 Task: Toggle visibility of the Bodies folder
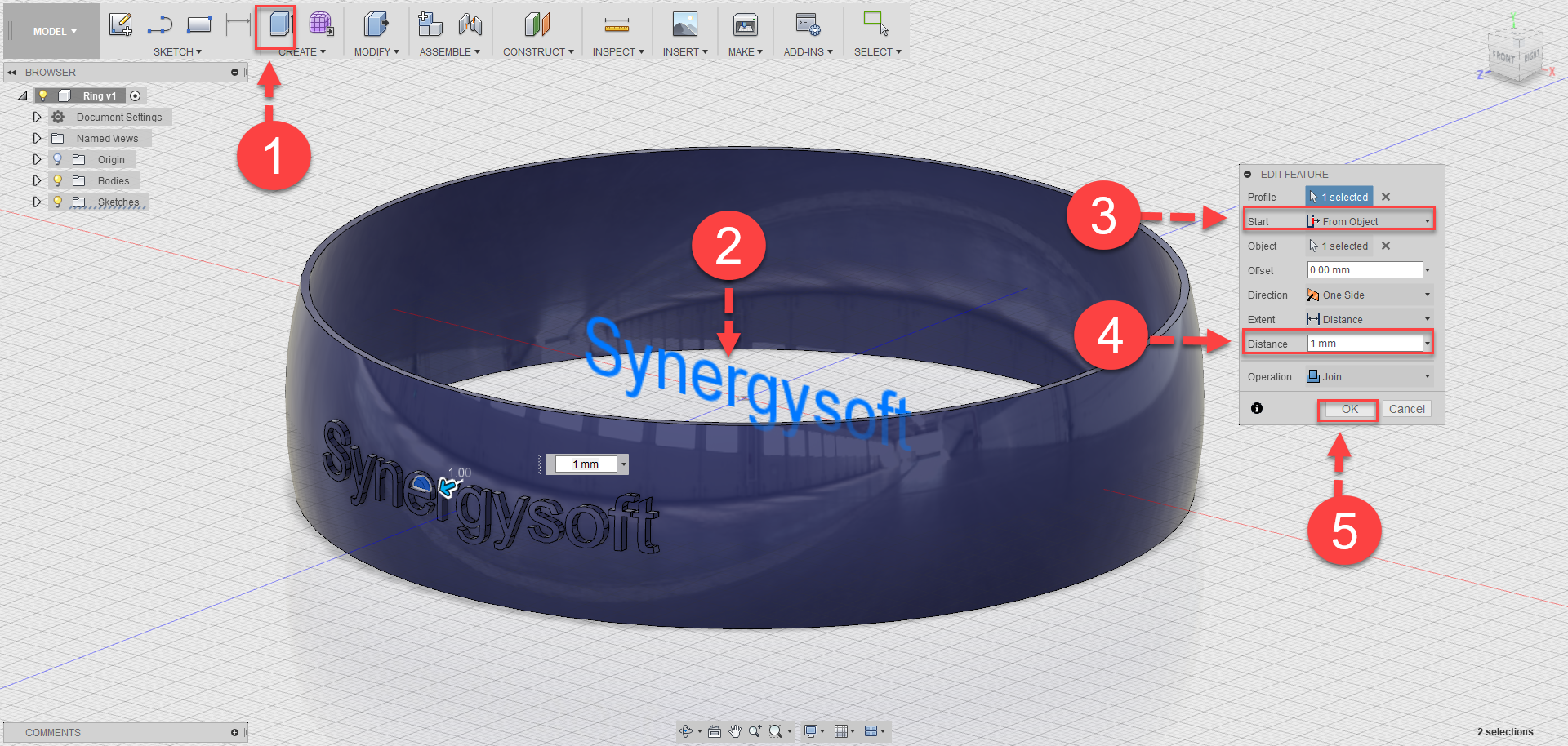coord(56,180)
